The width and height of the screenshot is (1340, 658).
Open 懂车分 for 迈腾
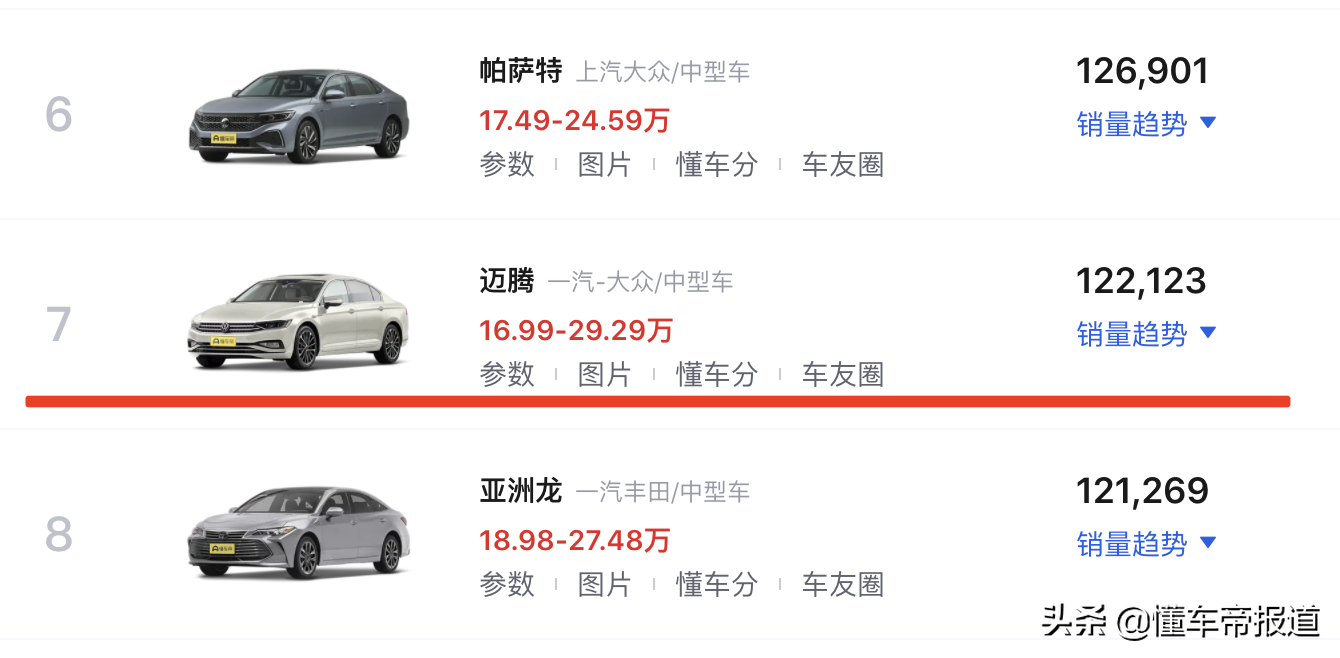click(717, 374)
